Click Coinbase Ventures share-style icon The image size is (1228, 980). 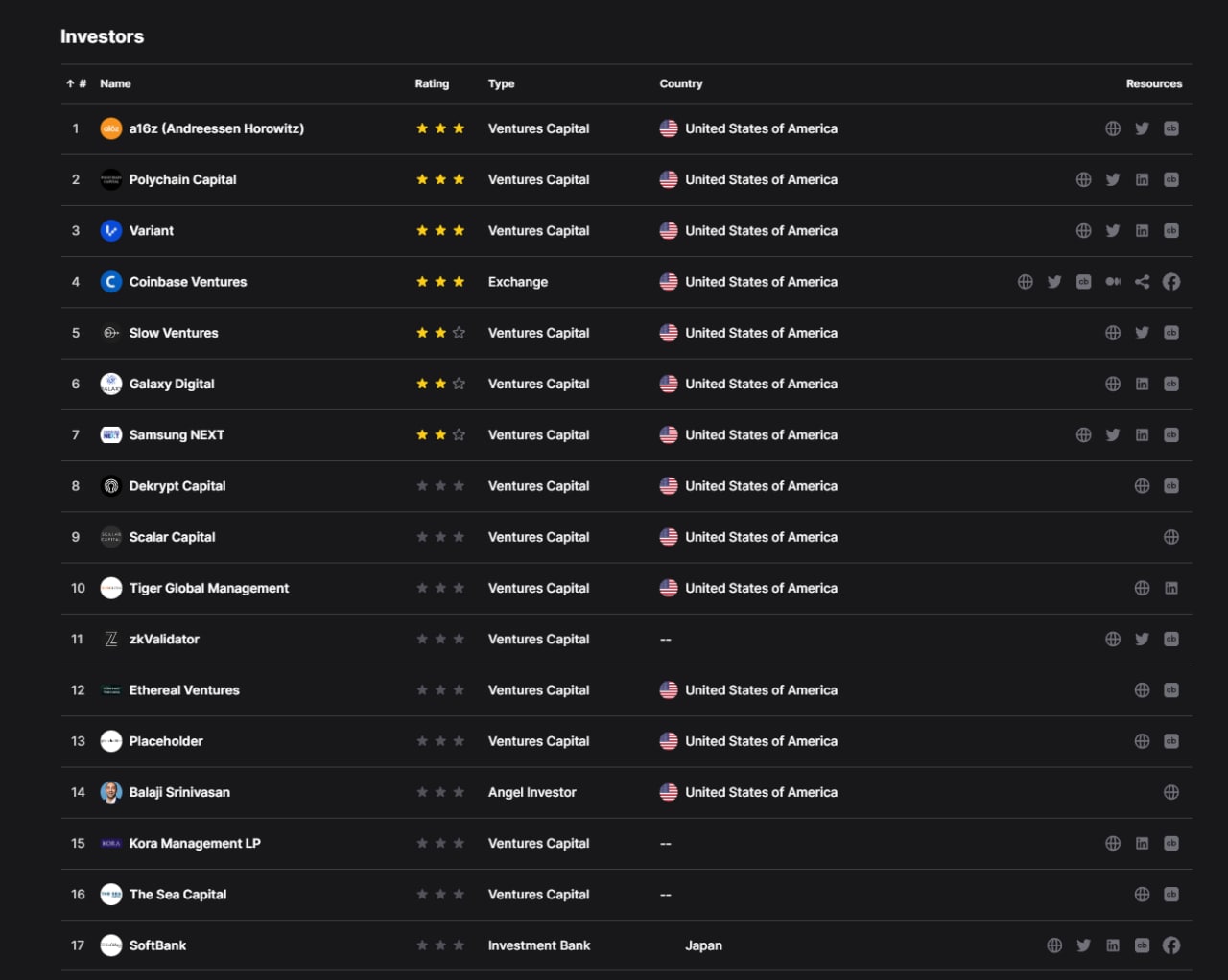[x=1142, y=282]
